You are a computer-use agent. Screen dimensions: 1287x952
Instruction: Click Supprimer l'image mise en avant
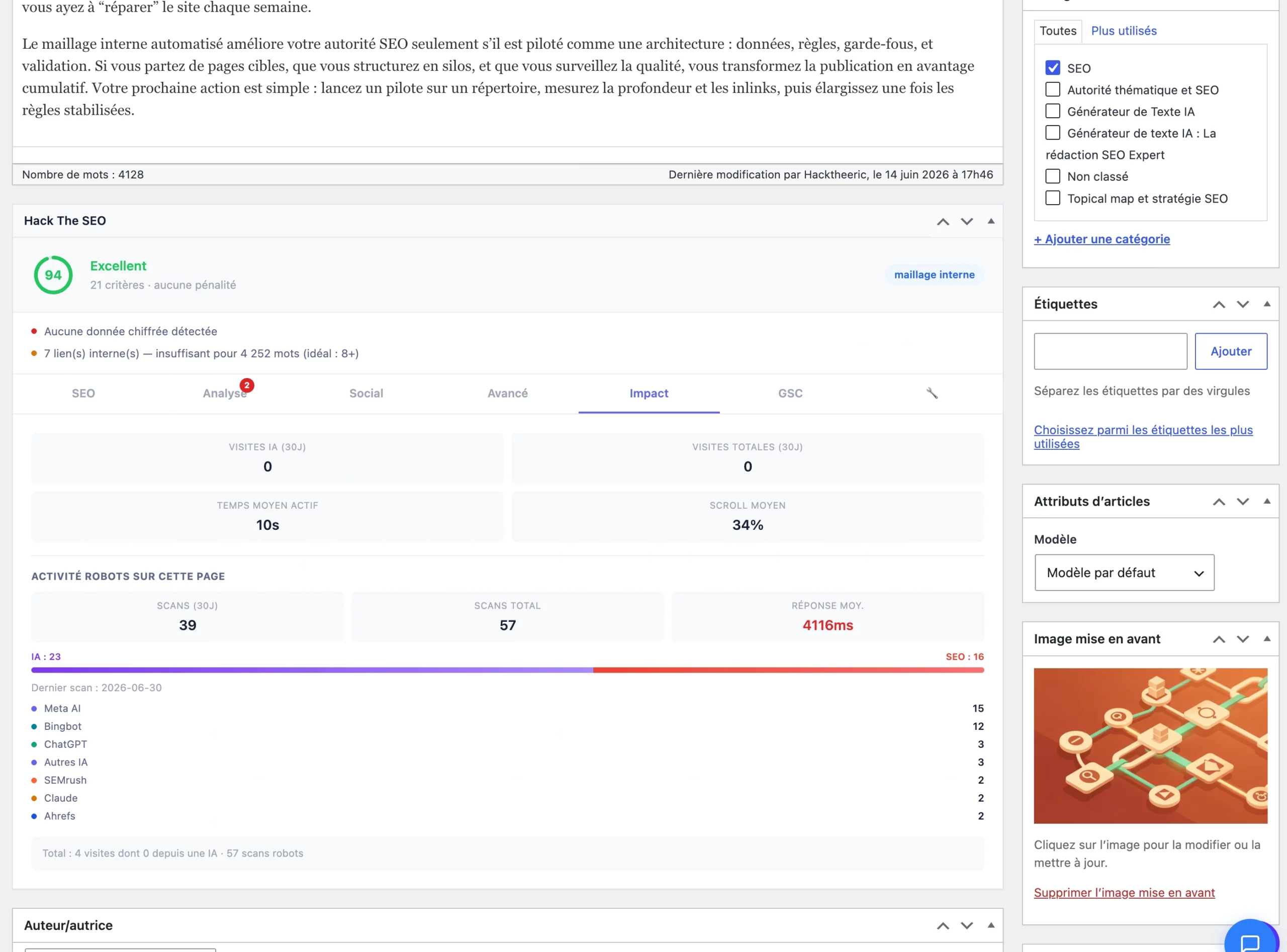click(1124, 893)
